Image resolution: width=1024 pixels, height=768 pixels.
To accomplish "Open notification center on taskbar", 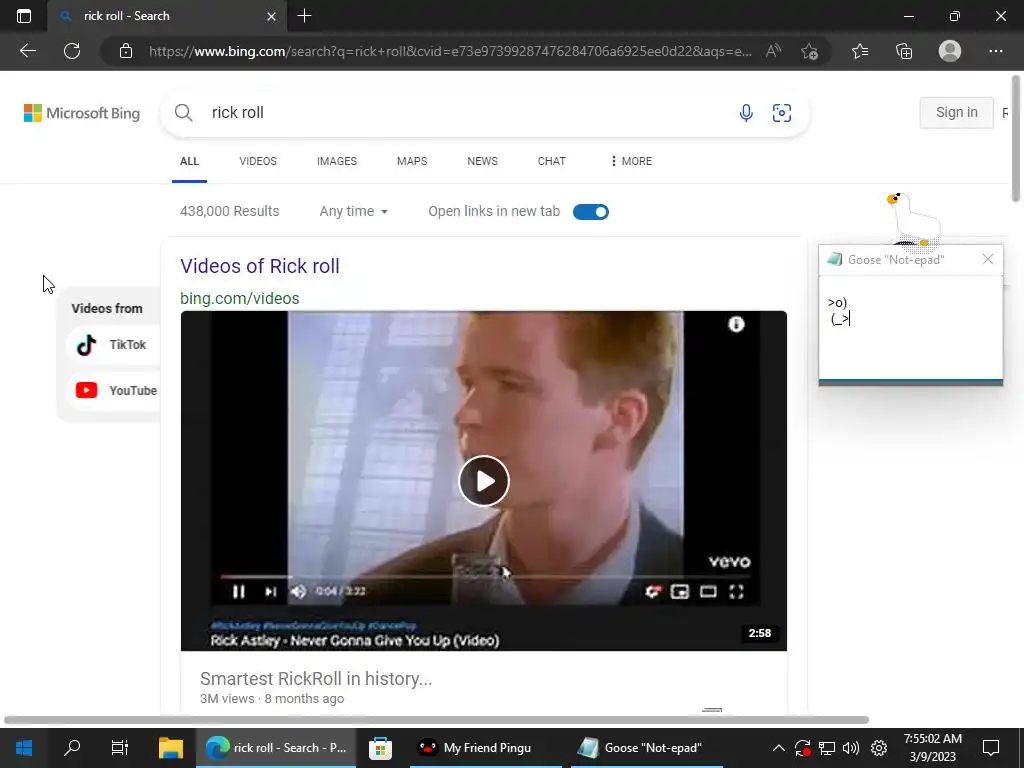I will pyautogui.click(x=991, y=748).
